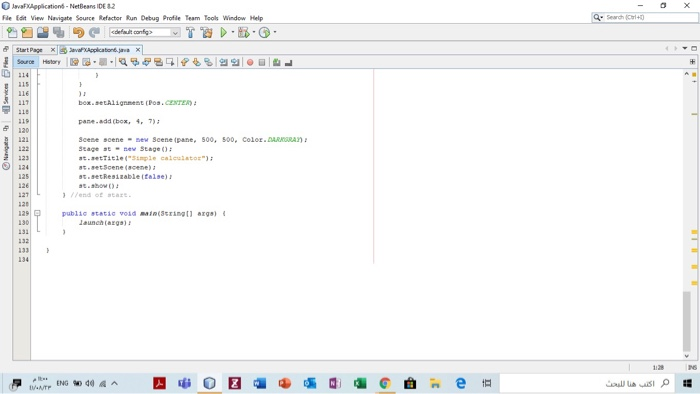
Task: Open Google Chrome from taskbar
Action: [x=385, y=383]
